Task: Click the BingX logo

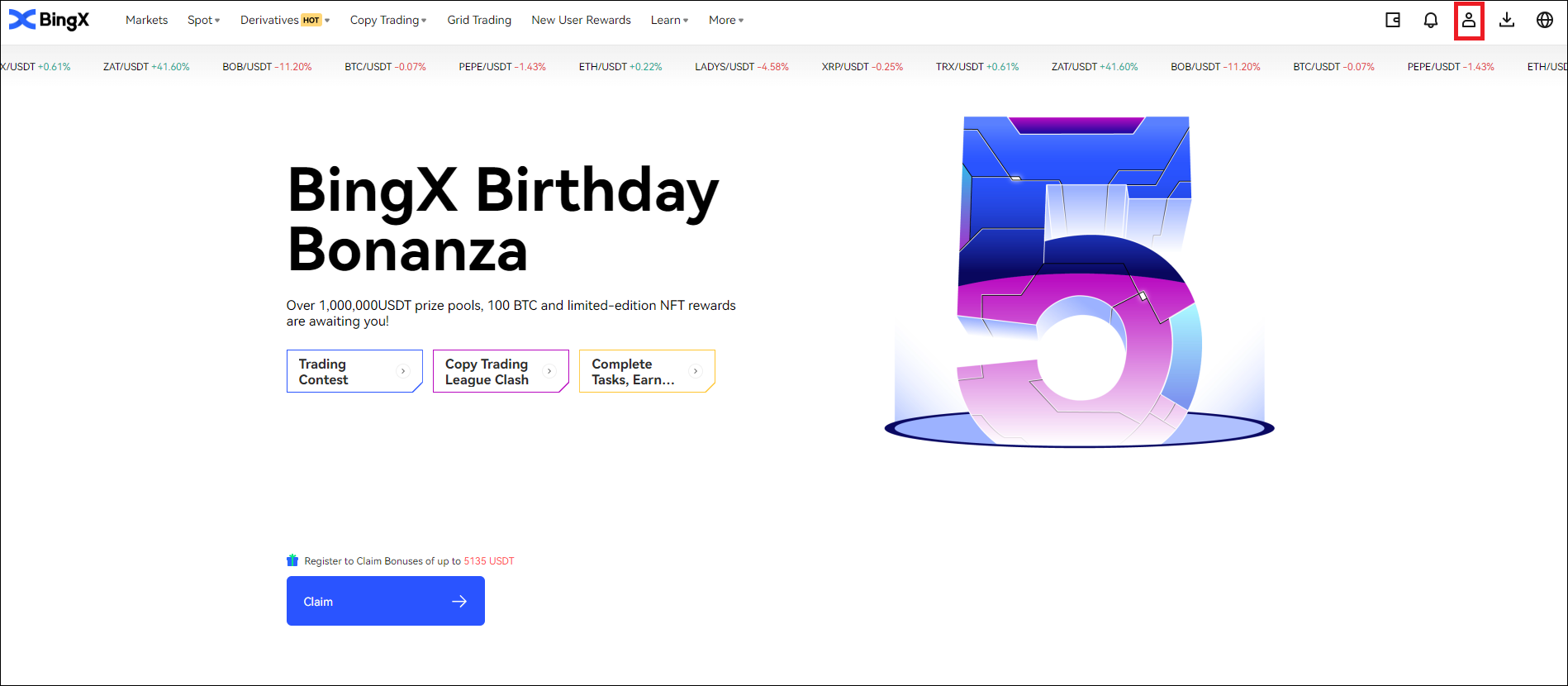Action: [x=49, y=20]
